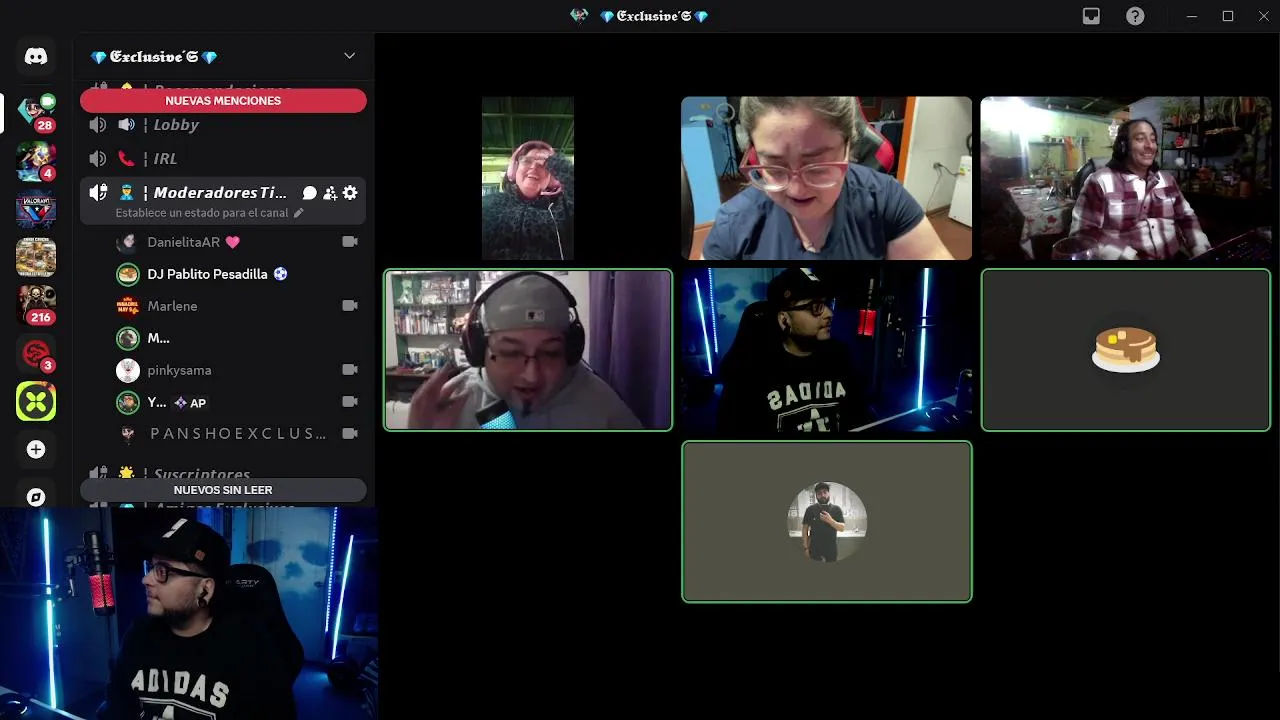1280x720 pixels.
Task: Click DJ Pablito Pesadilla's soccer ball badge
Action: click(280, 274)
